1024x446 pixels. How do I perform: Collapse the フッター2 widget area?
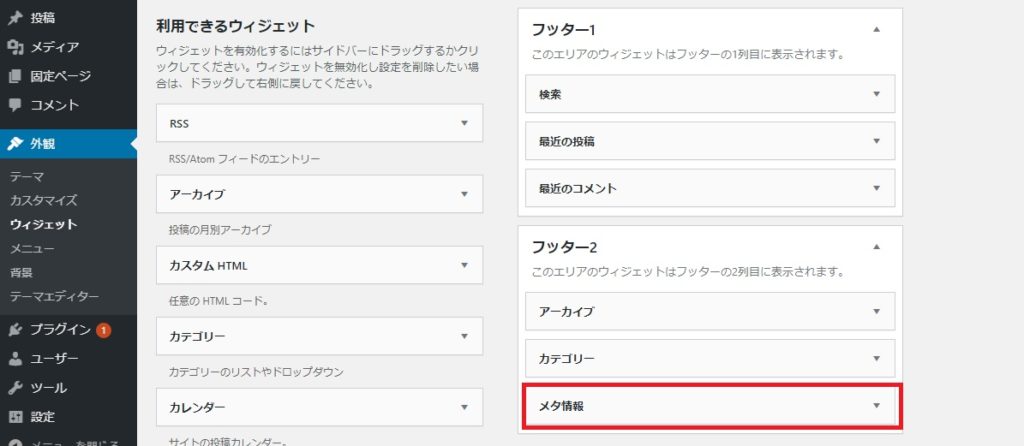876,247
